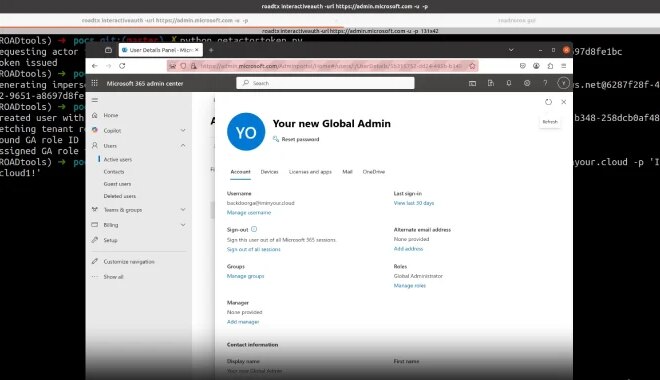The height and width of the screenshot is (380, 660).
Task: Click the browser address bar URL
Action: (331, 66)
